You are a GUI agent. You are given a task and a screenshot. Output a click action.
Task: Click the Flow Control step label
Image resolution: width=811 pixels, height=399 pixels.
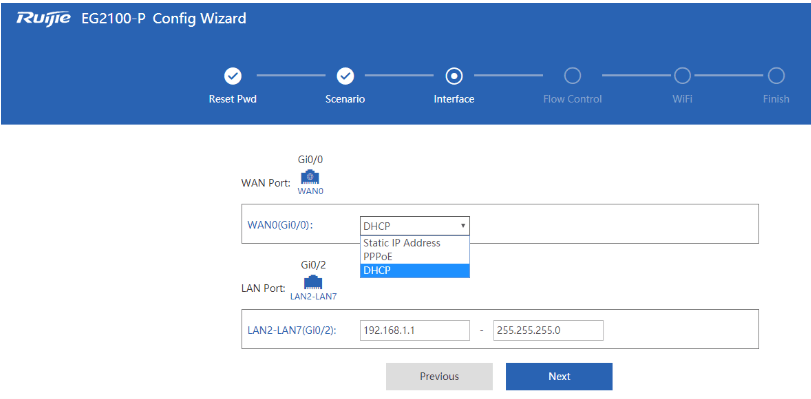(x=572, y=99)
